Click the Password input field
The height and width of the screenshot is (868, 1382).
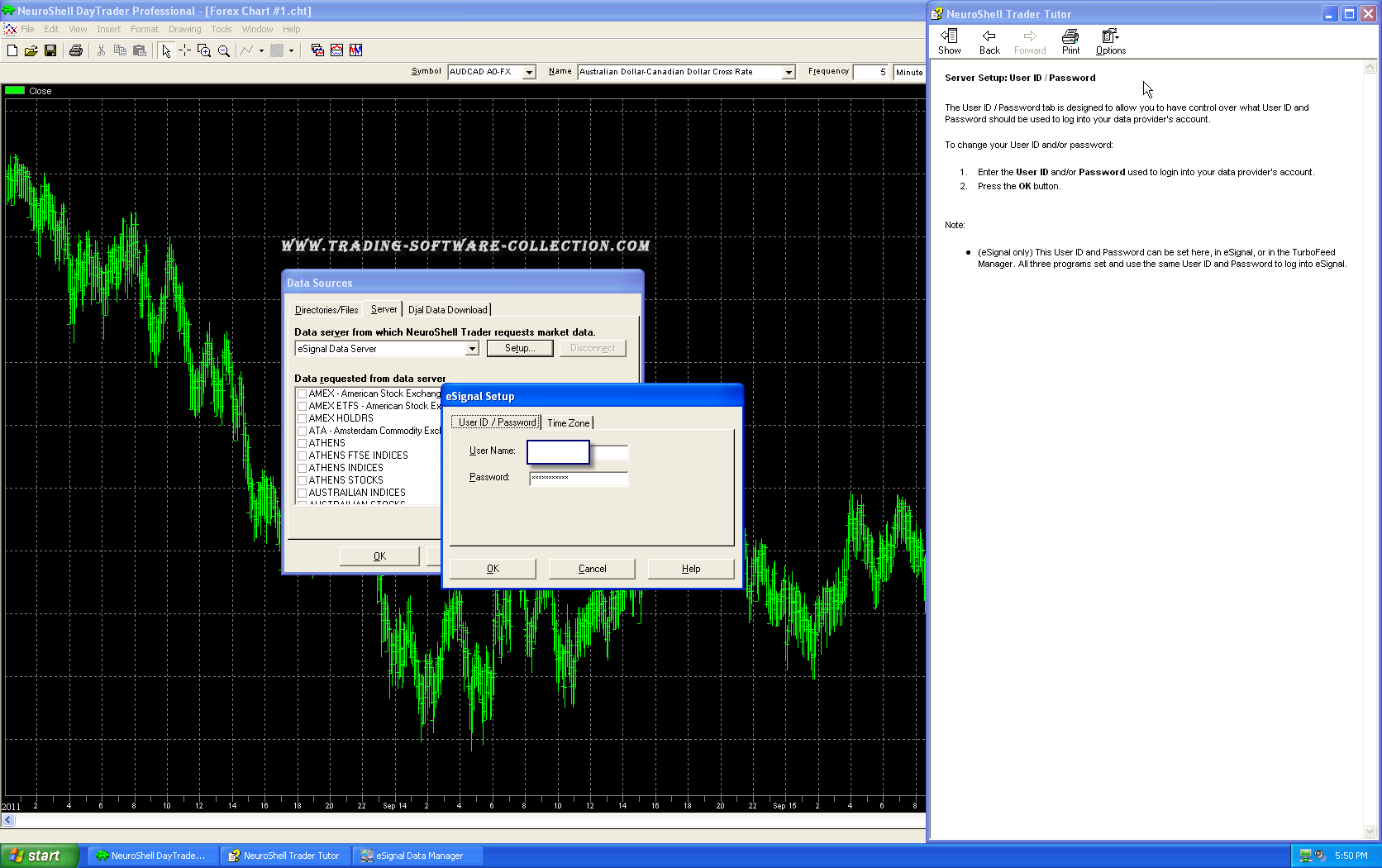[579, 479]
